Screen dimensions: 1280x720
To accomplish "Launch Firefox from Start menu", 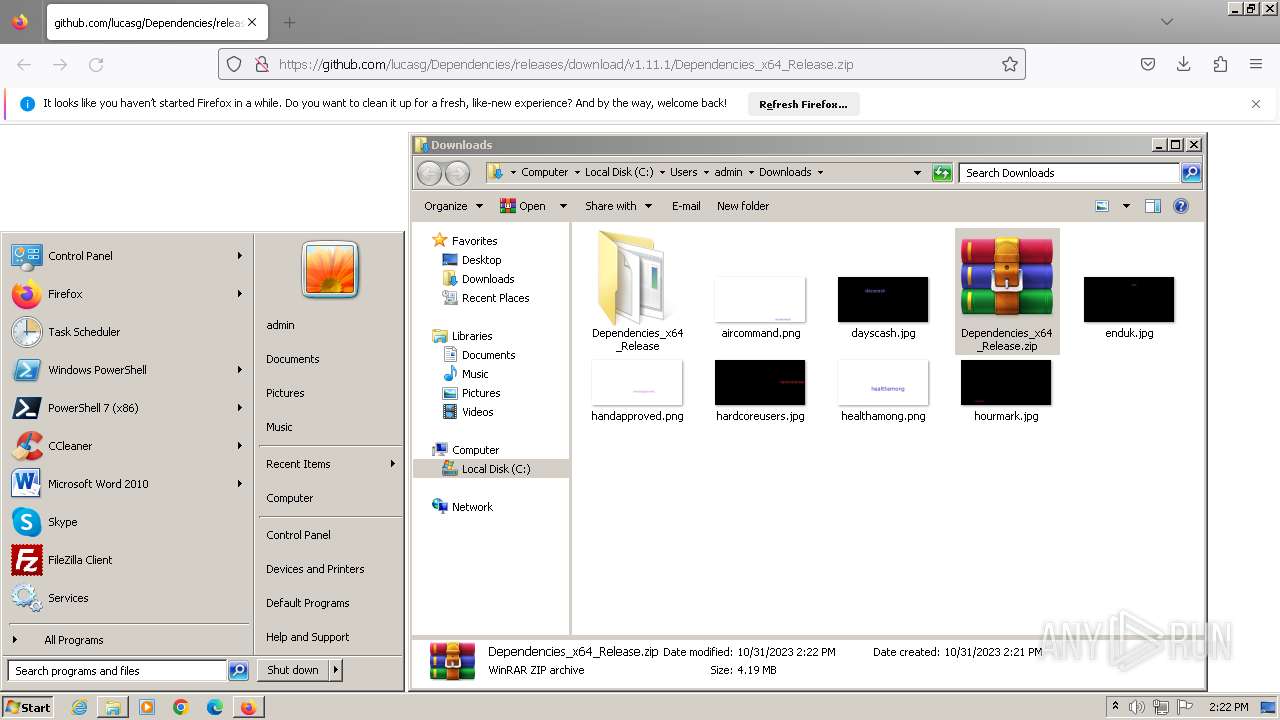I will 128,294.
